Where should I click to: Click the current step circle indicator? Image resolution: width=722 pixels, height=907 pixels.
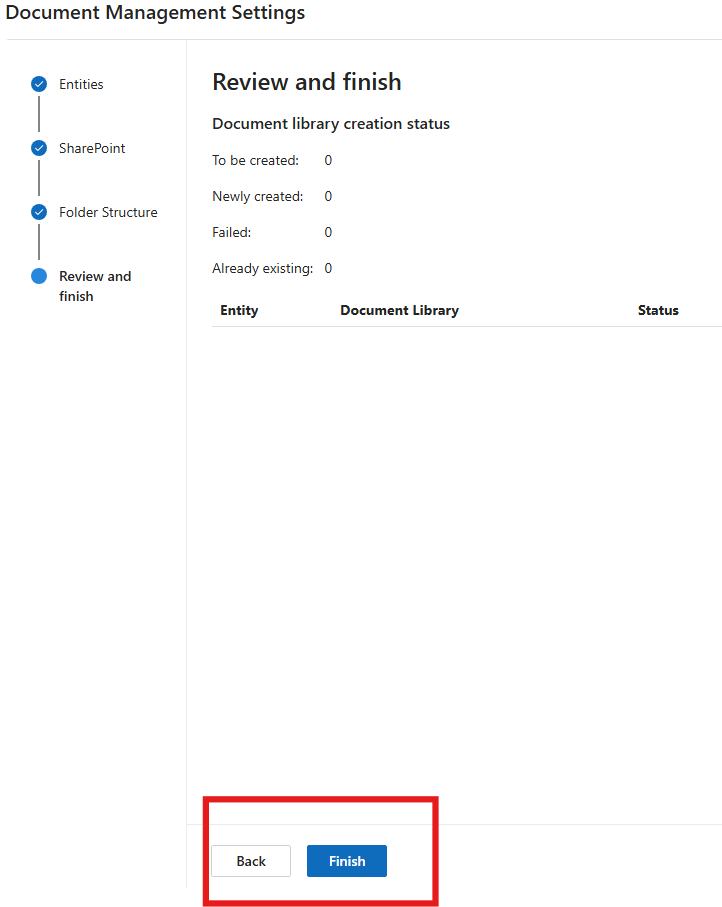(39, 276)
